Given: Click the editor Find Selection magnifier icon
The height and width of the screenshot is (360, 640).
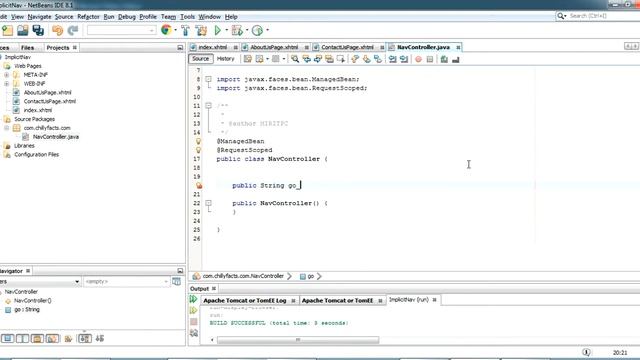Looking at the screenshot, I should (x=295, y=59).
